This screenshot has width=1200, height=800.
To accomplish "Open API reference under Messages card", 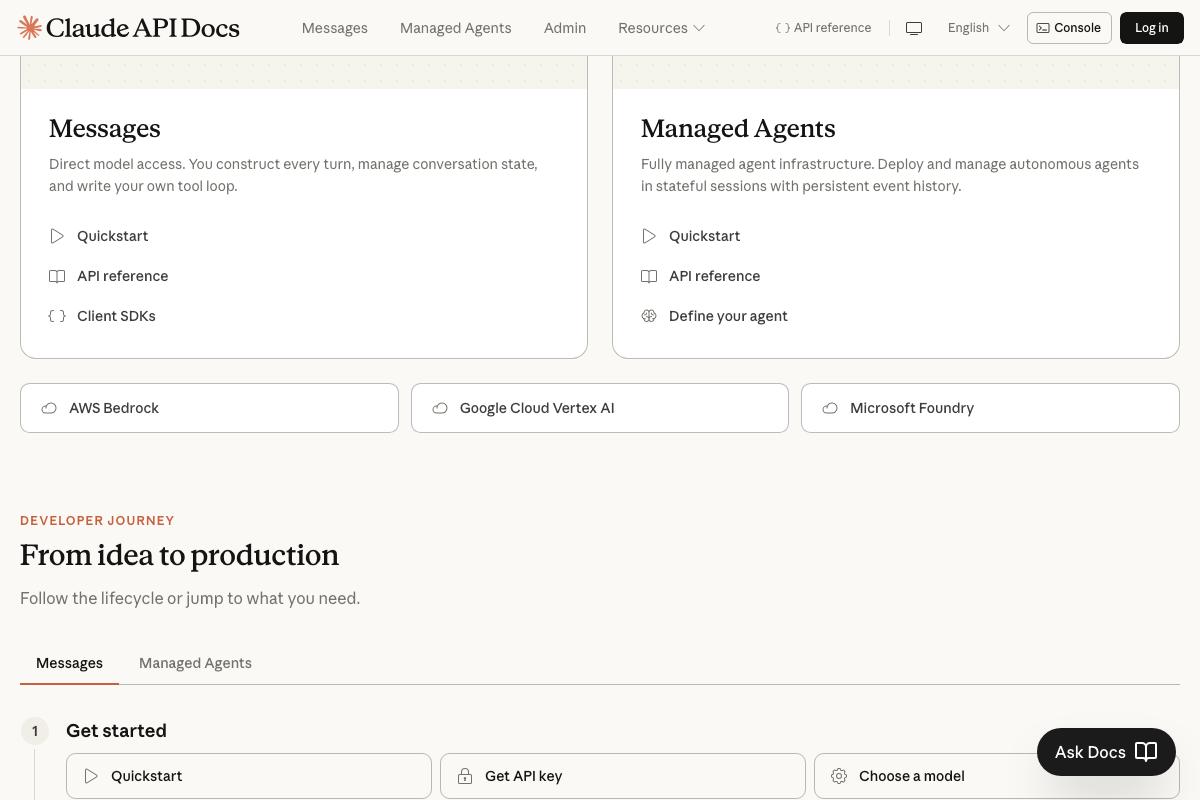I will 123,276.
